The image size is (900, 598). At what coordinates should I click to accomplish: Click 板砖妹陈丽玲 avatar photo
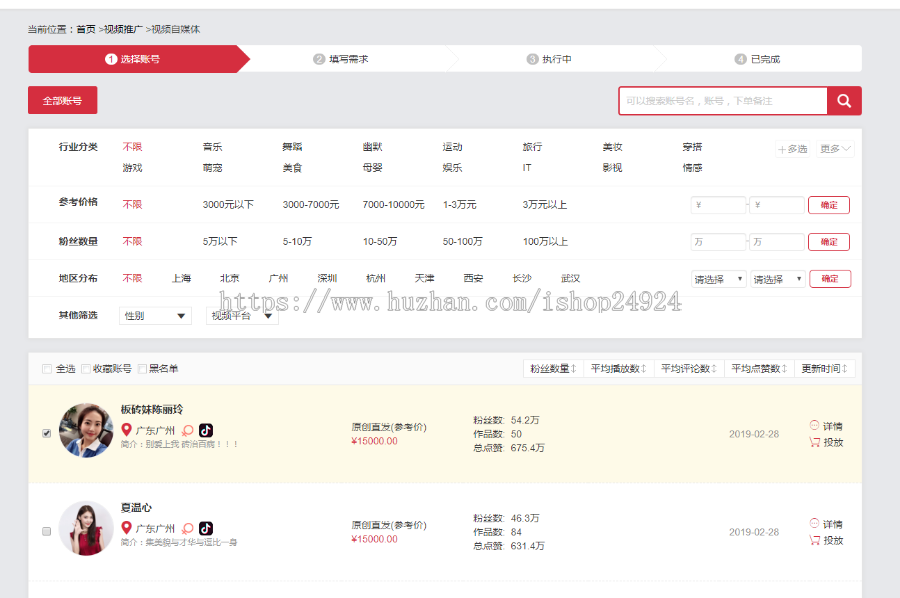click(x=86, y=430)
